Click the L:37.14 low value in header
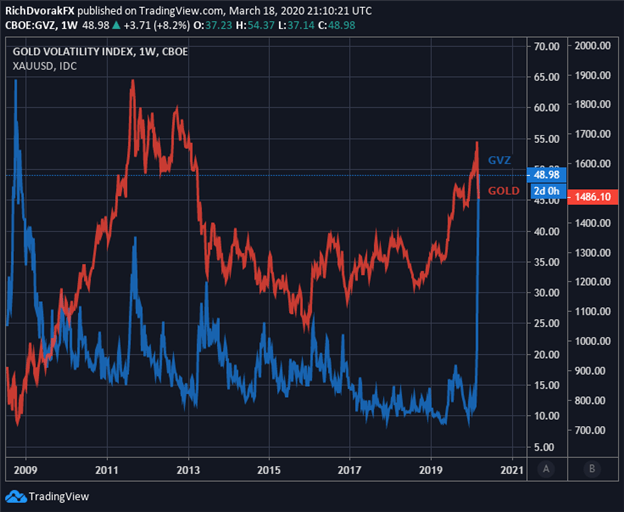 (x=296, y=25)
